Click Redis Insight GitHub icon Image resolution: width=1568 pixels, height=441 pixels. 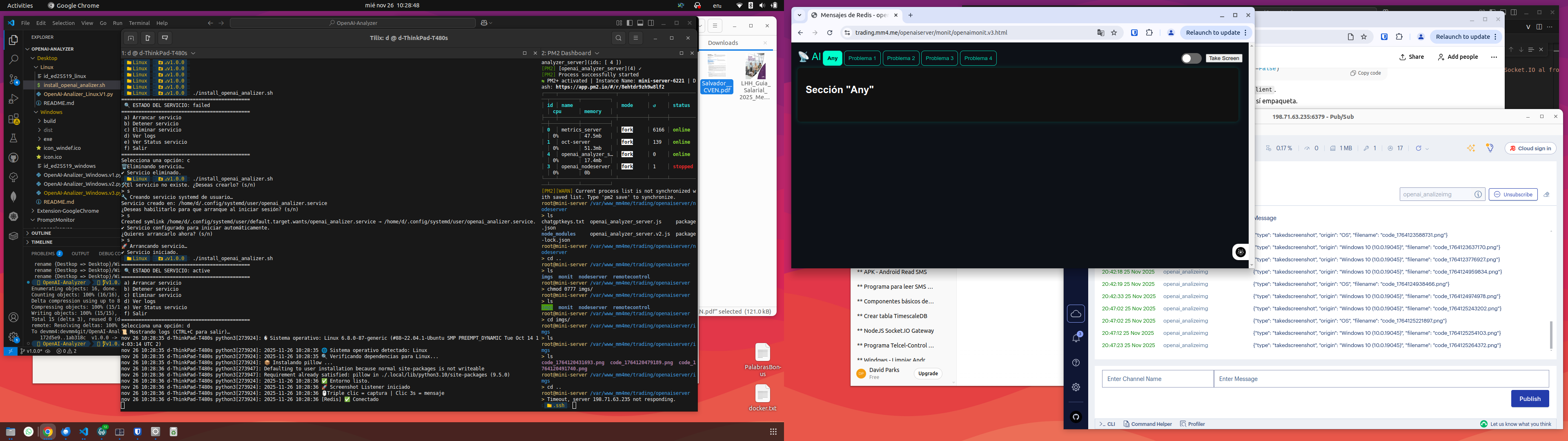point(1076,417)
